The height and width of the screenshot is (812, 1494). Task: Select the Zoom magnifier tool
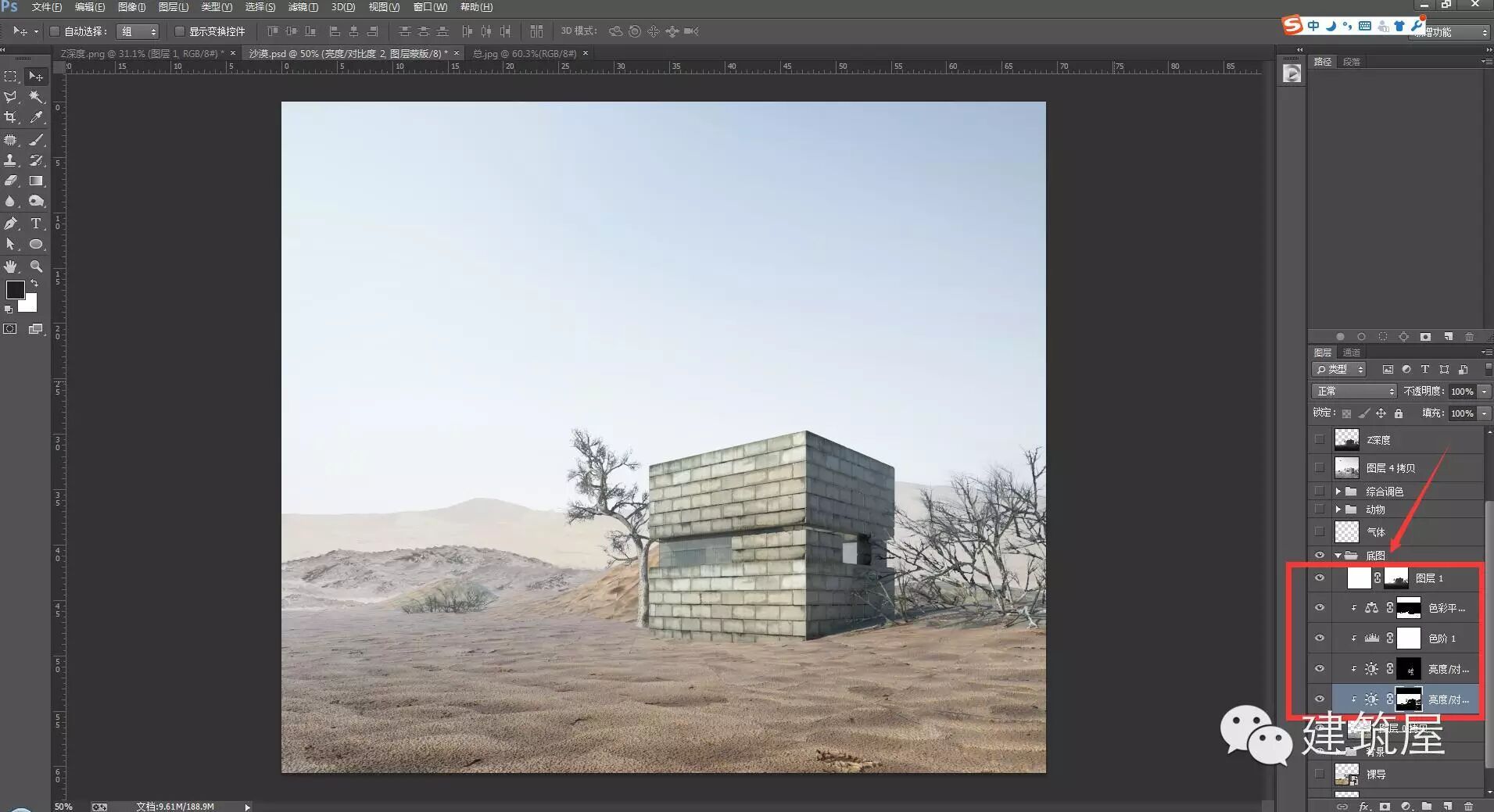point(36,266)
